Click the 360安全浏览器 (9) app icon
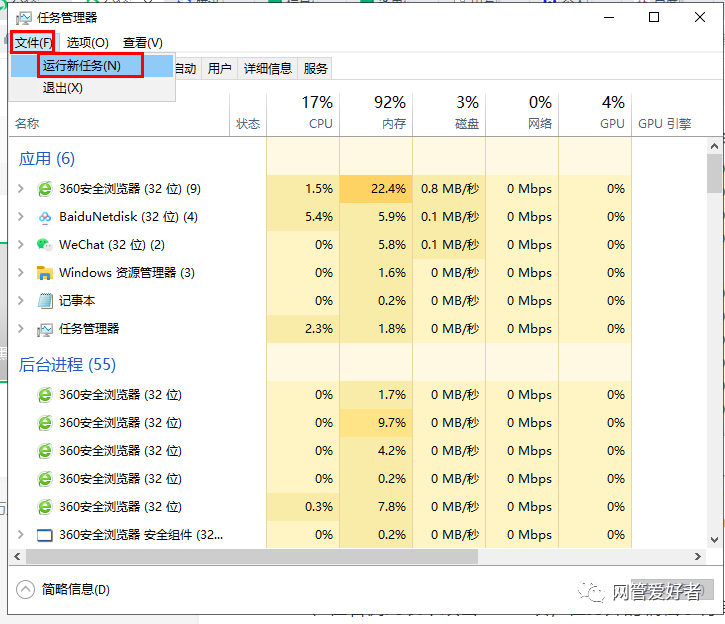The width and height of the screenshot is (725, 624). 45,189
